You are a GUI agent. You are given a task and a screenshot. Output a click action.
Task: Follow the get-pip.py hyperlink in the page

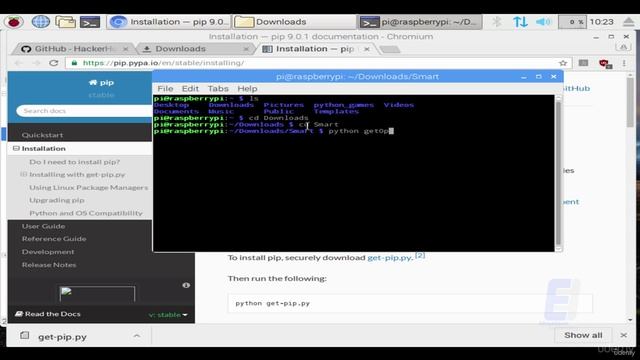click(389, 258)
